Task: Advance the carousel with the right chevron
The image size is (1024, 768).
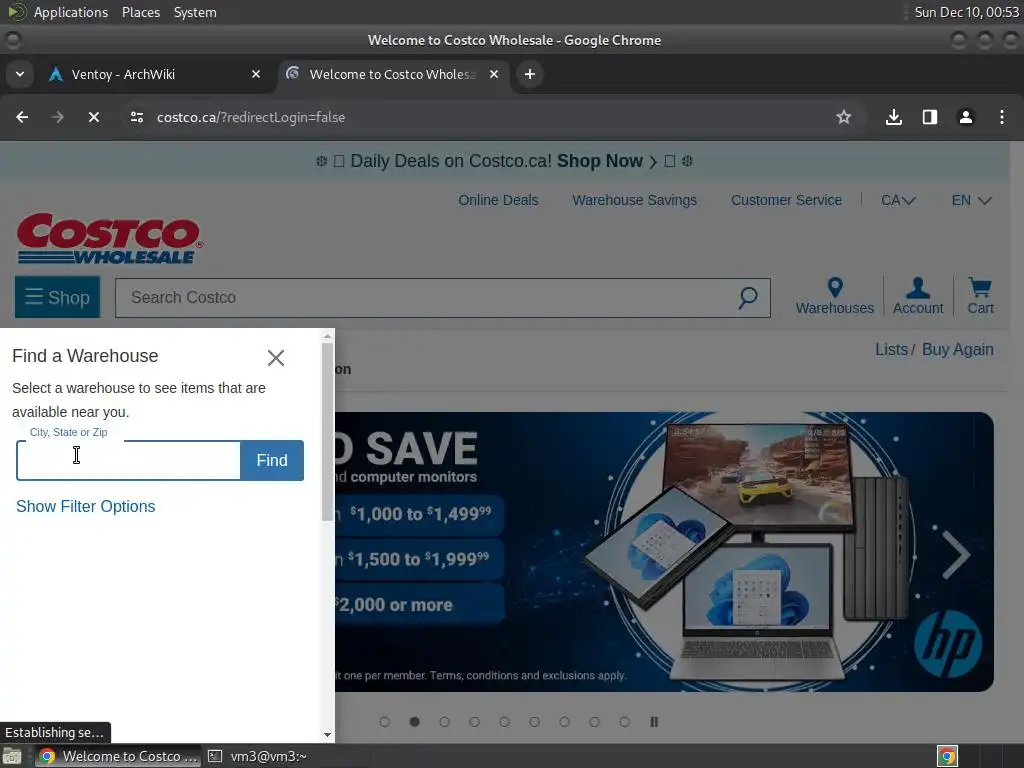Action: tap(956, 554)
